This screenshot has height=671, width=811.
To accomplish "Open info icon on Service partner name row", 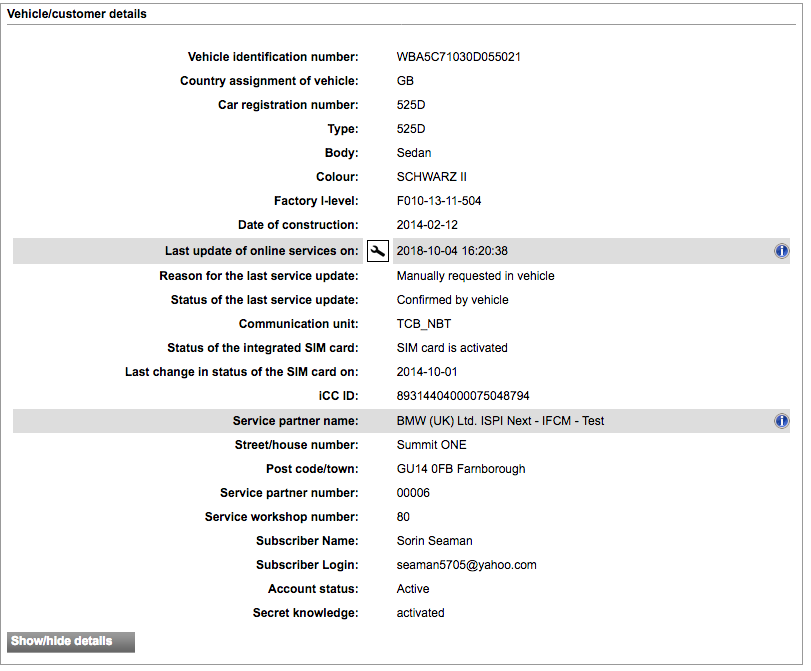I will pyautogui.click(x=781, y=421).
